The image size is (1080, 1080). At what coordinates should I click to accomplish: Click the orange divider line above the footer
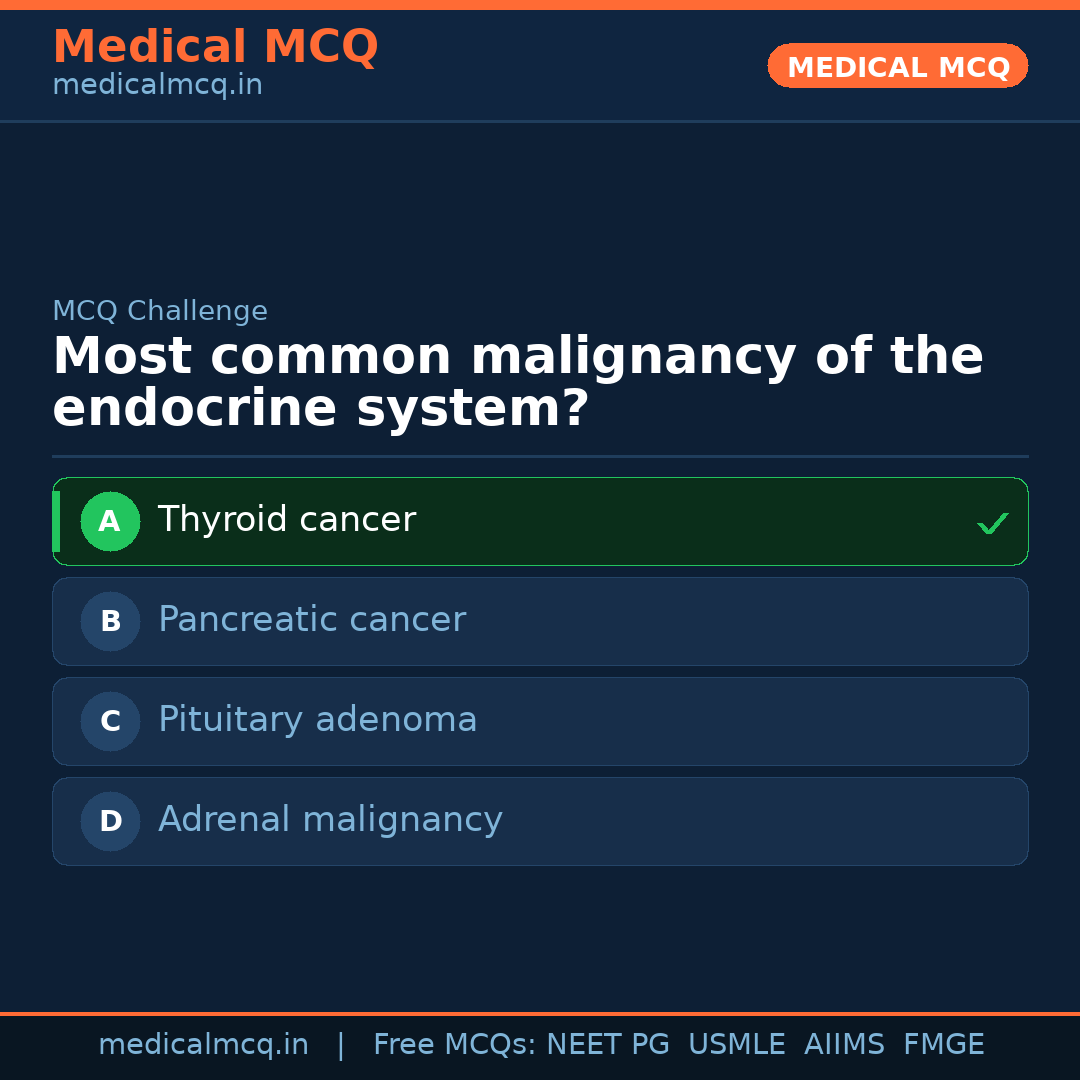pos(540,1012)
